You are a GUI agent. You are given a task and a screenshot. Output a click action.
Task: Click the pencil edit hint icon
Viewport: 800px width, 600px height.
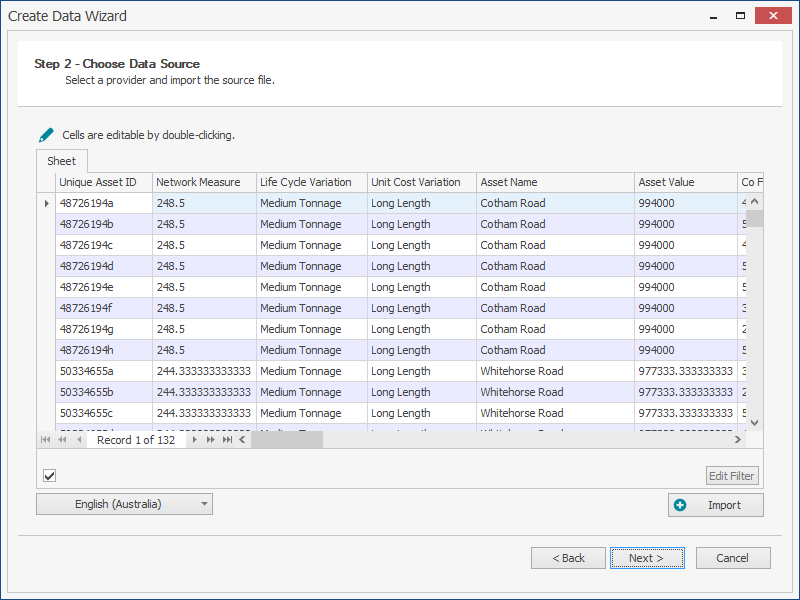46,135
